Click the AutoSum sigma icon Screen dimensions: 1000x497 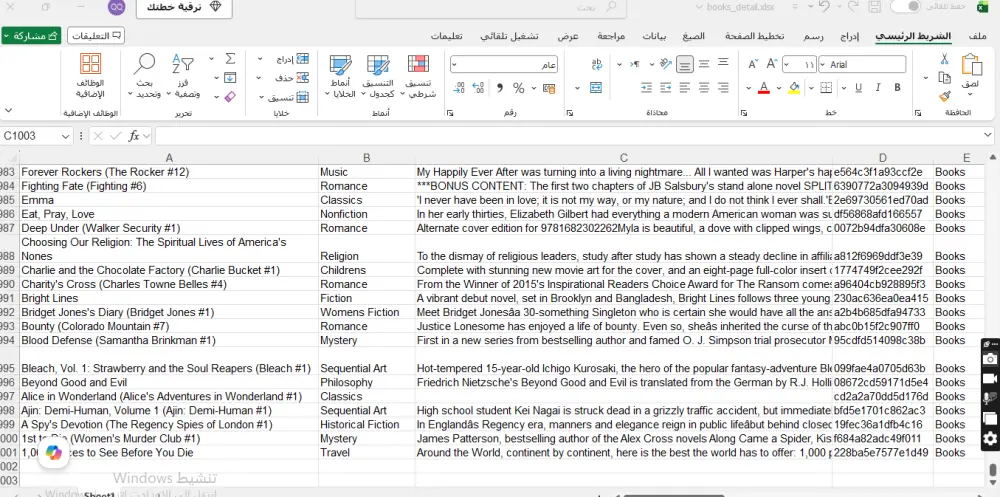coord(230,59)
